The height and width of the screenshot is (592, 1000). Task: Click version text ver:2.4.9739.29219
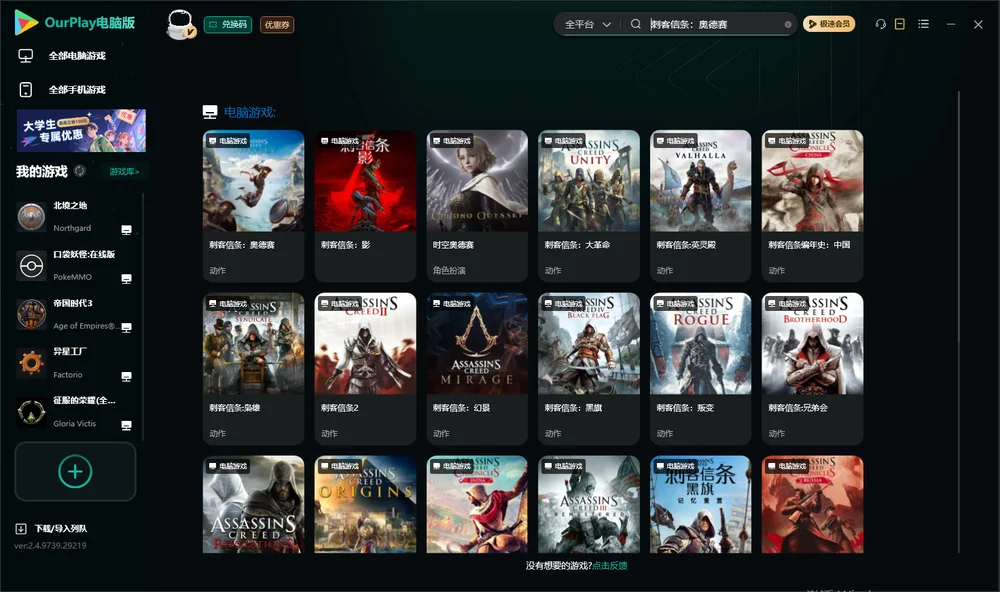point(50,545)
